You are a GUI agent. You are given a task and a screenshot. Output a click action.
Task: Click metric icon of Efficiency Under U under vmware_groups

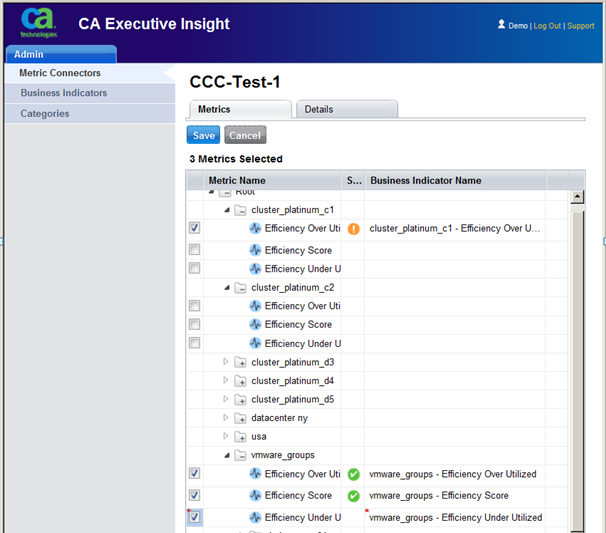click(255, 517)
